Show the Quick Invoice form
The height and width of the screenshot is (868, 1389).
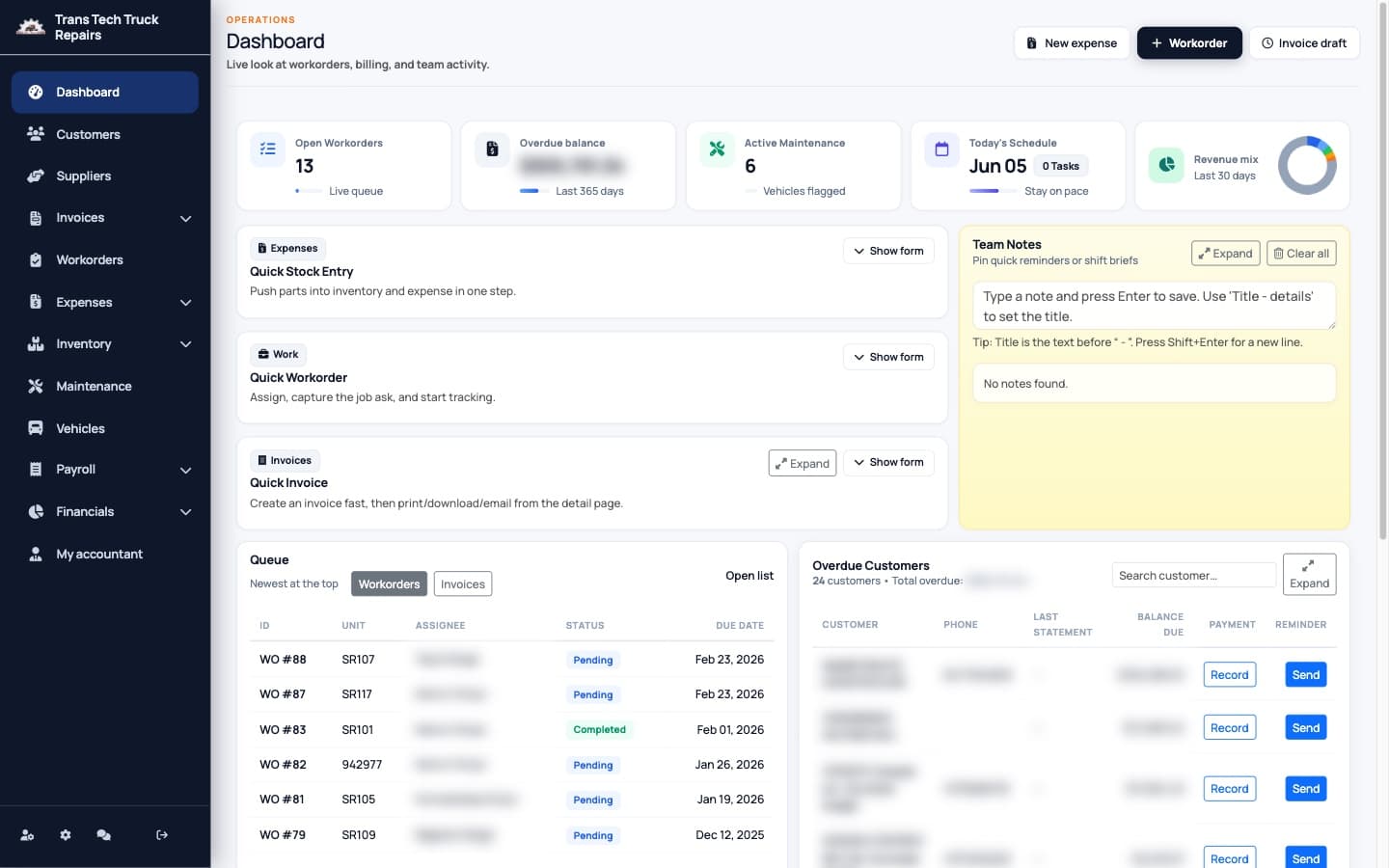click(x=888, y=462)
